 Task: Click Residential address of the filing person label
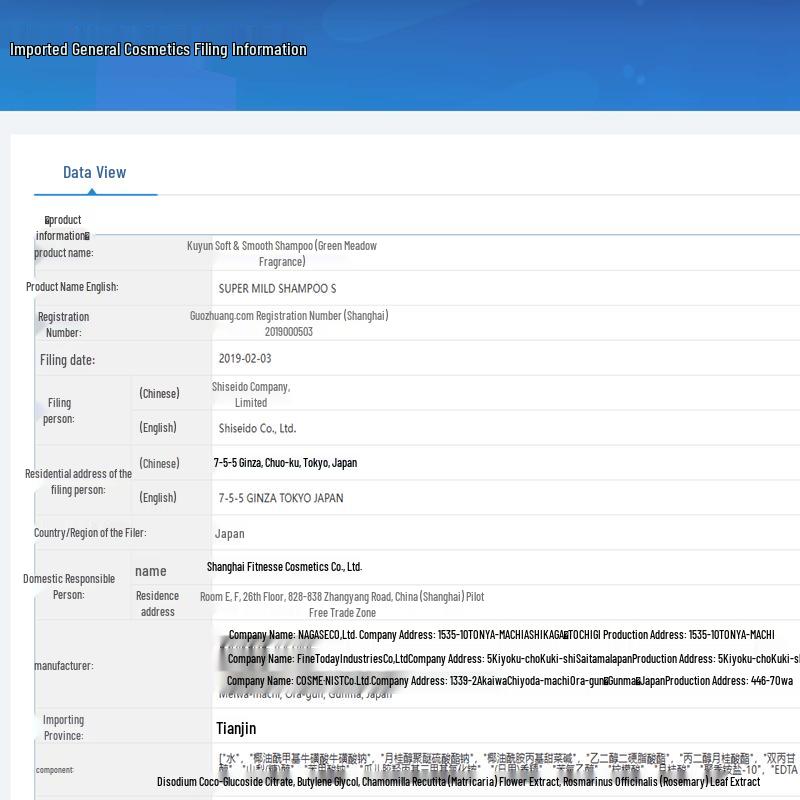pos(78,482)
